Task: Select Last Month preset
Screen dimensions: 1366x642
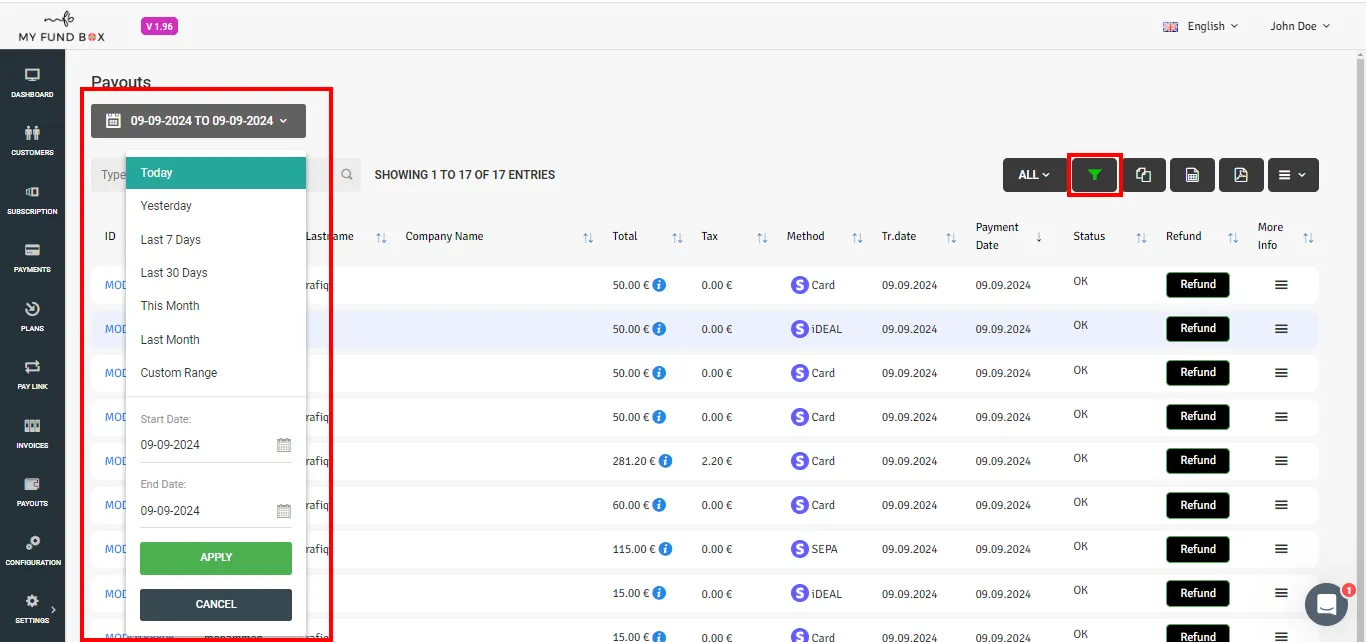Action: click(x=216, y=340)
